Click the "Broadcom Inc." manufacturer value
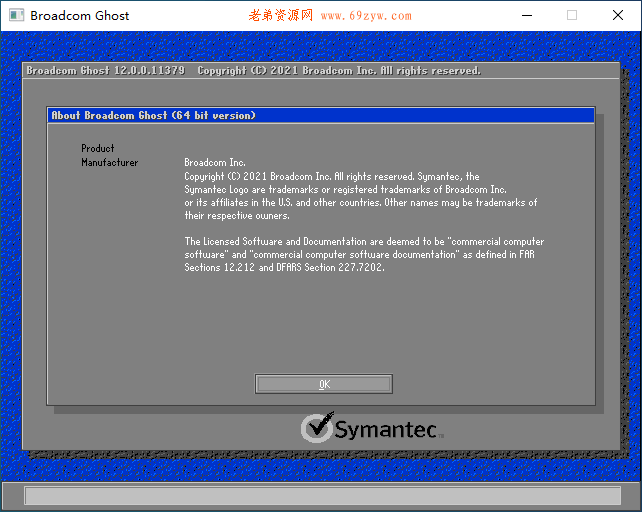 (x=215, y=162)
